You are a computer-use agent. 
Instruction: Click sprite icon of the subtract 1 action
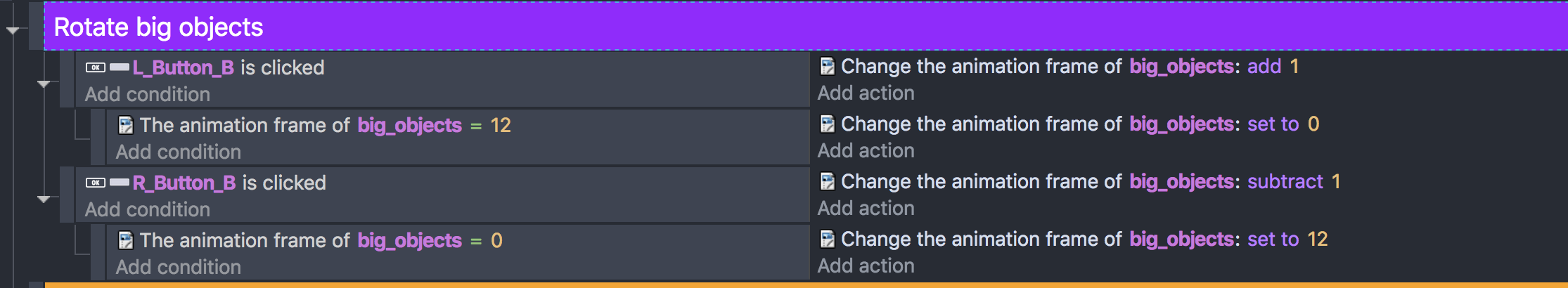click(x=827, y=182)
